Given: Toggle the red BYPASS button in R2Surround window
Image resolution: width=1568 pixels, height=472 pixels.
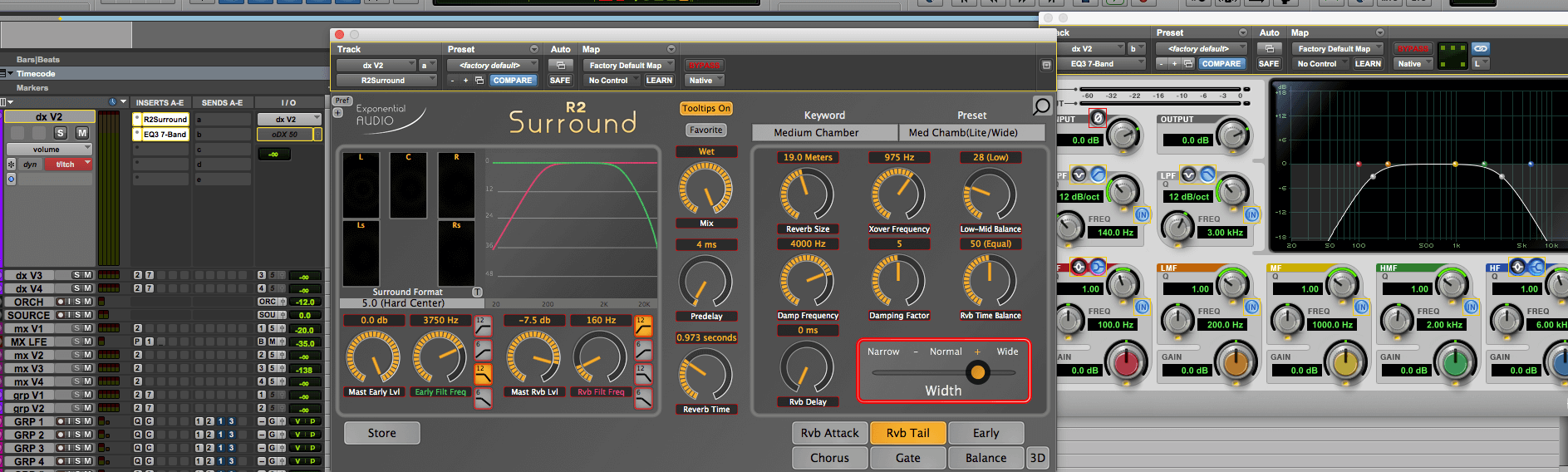Looking at the screenshot, I should click(704, 65).
